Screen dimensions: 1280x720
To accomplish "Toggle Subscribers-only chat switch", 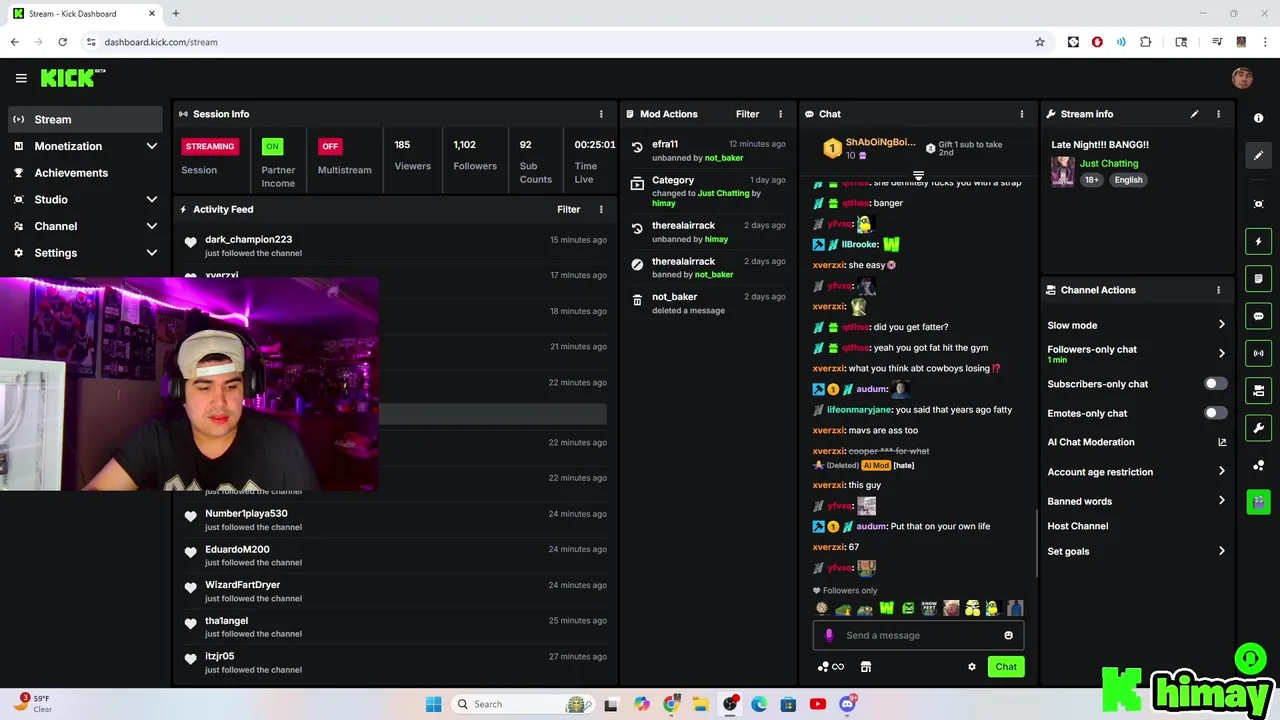I will pyautogui.click(x=1215, y=384).
